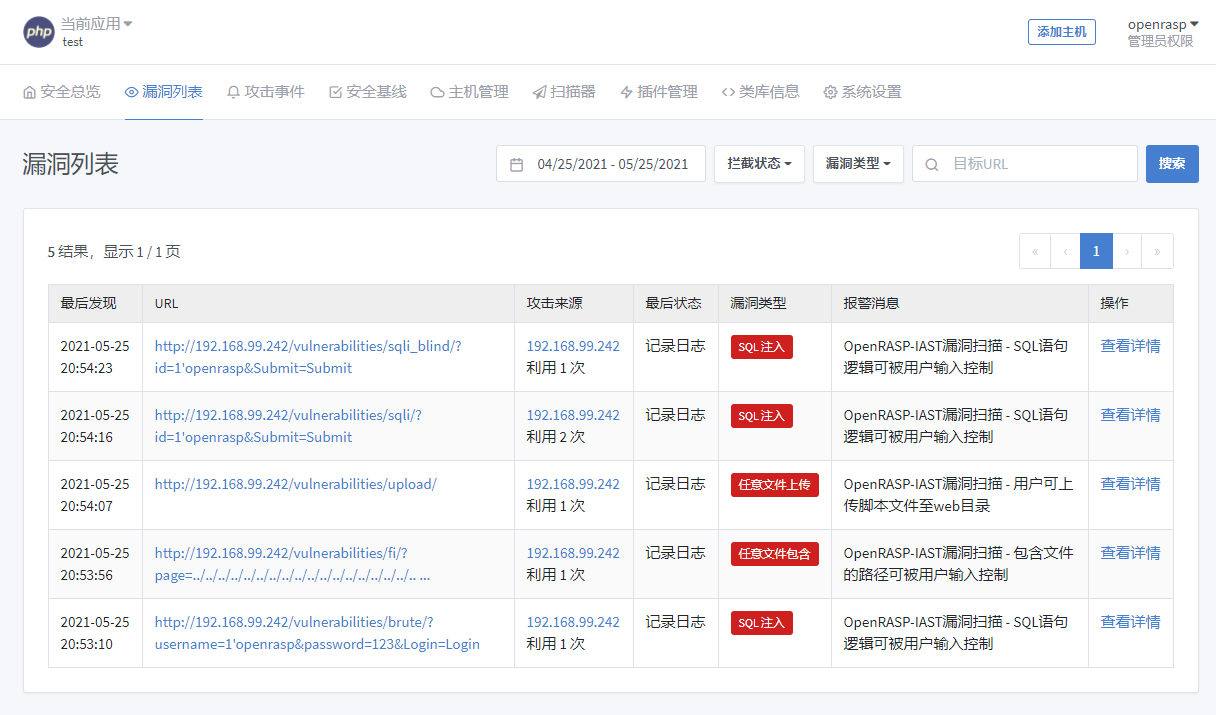The height and width of the screenshot is (715, 1216).
Task: Open the 插件管理 tab
Action: pos(659,92)
